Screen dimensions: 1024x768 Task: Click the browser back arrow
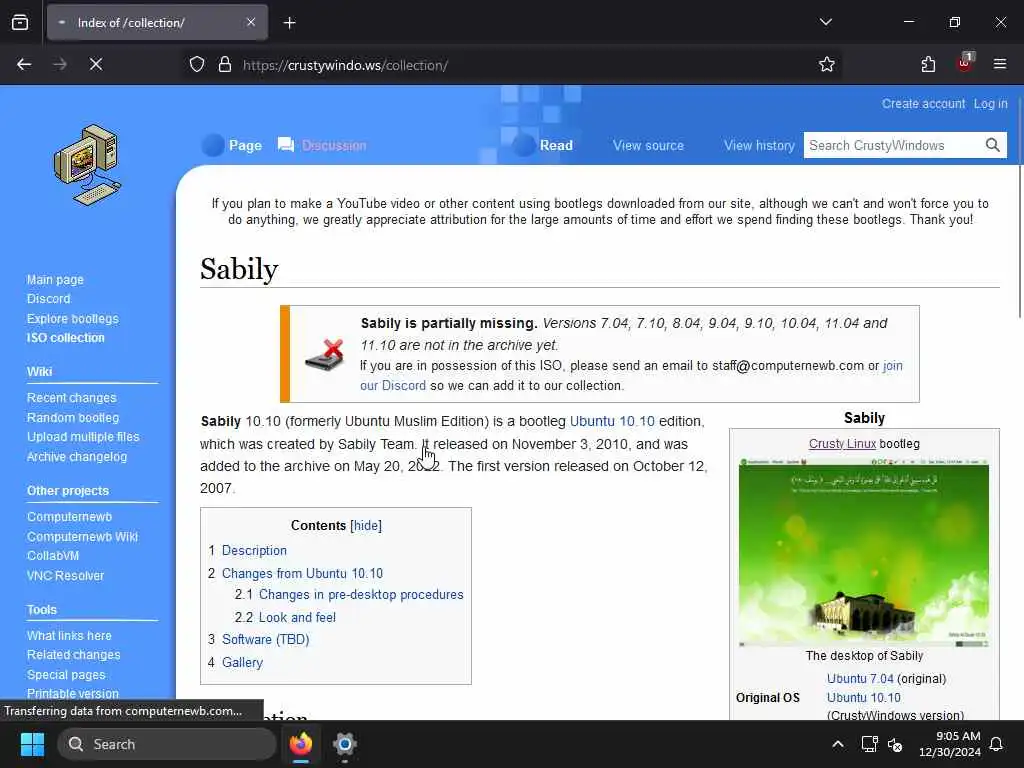click(24, 64)
